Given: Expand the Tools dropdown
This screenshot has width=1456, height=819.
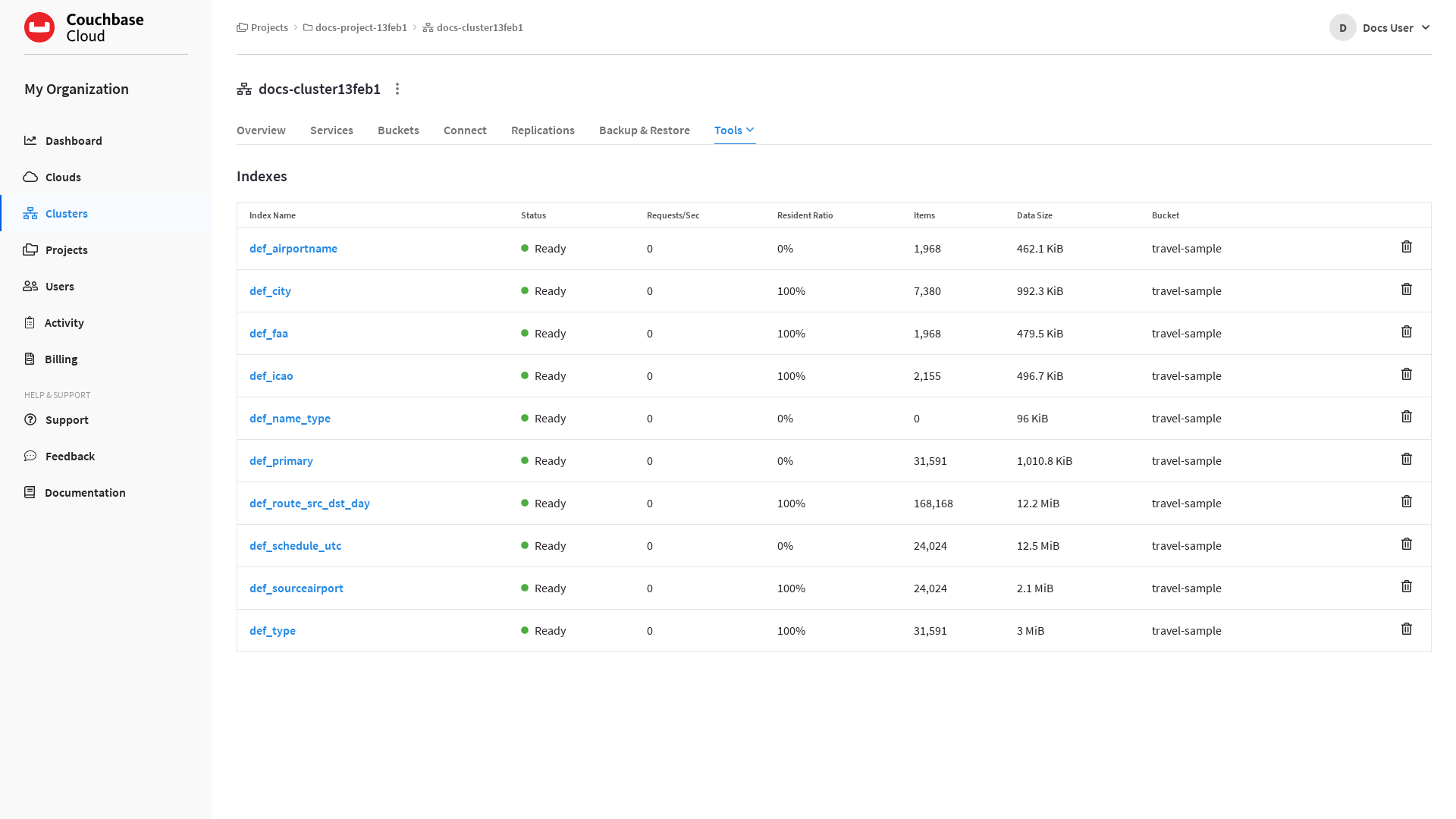Looking at the screenshot, I should click(x=733, y=130).
